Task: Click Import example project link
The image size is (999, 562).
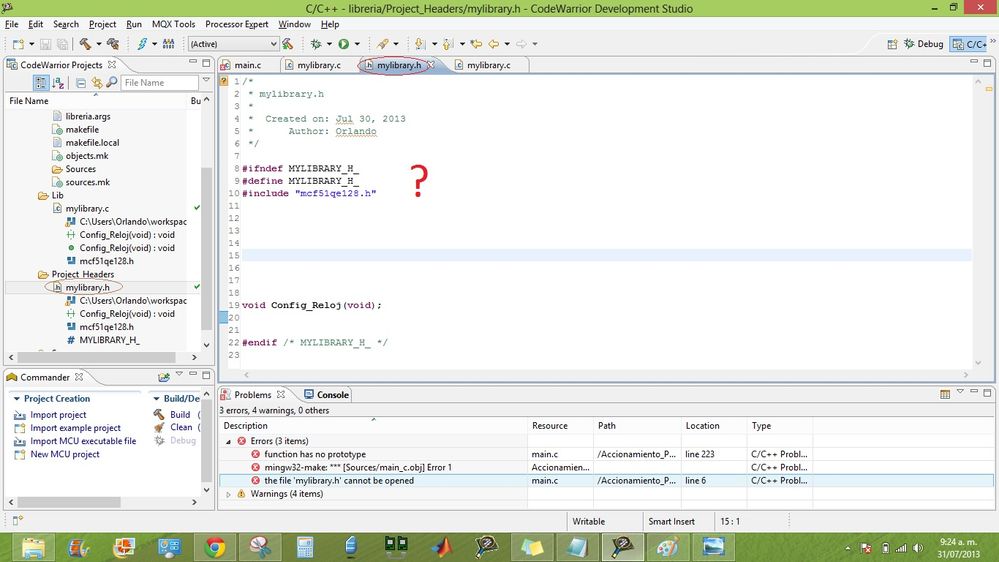Action: coord(75,428)
